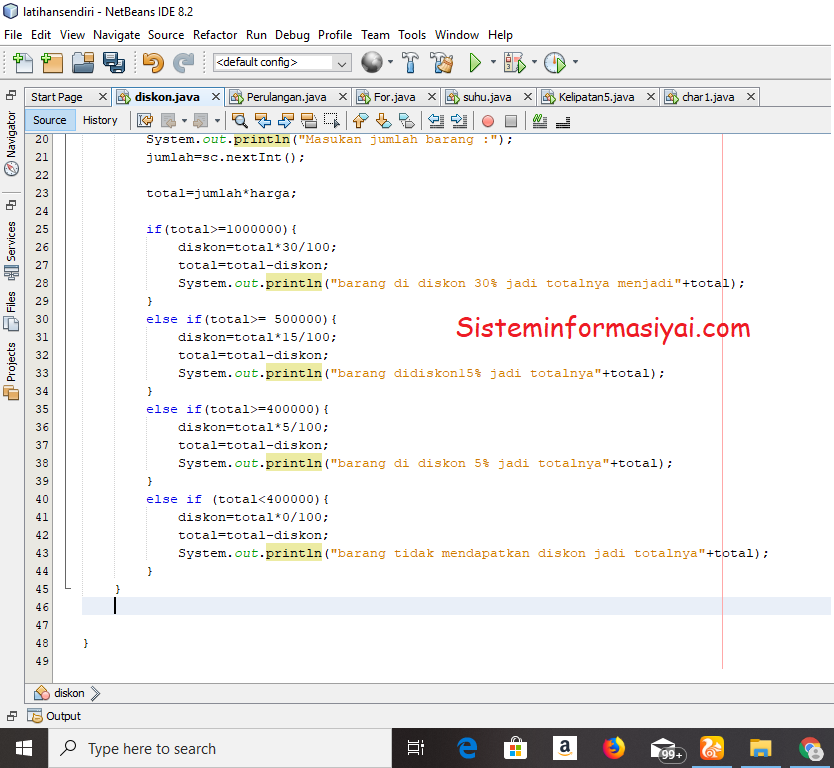Run the project with the green Run icon

[476, 62]
